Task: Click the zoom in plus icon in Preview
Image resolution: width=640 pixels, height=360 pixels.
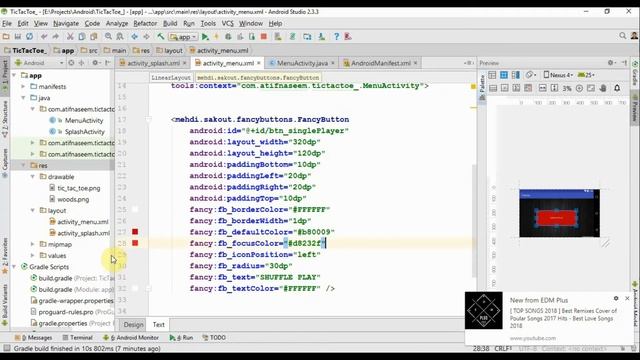Action: coord(579,88)
